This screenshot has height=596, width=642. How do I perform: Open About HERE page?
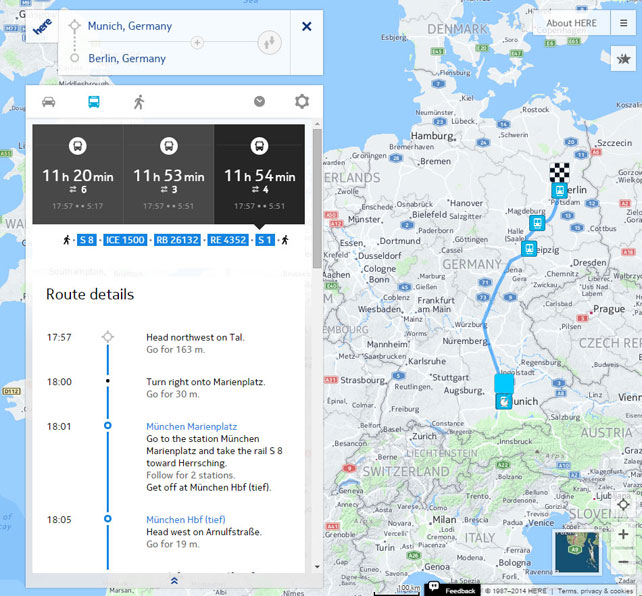tap(573, 24)
